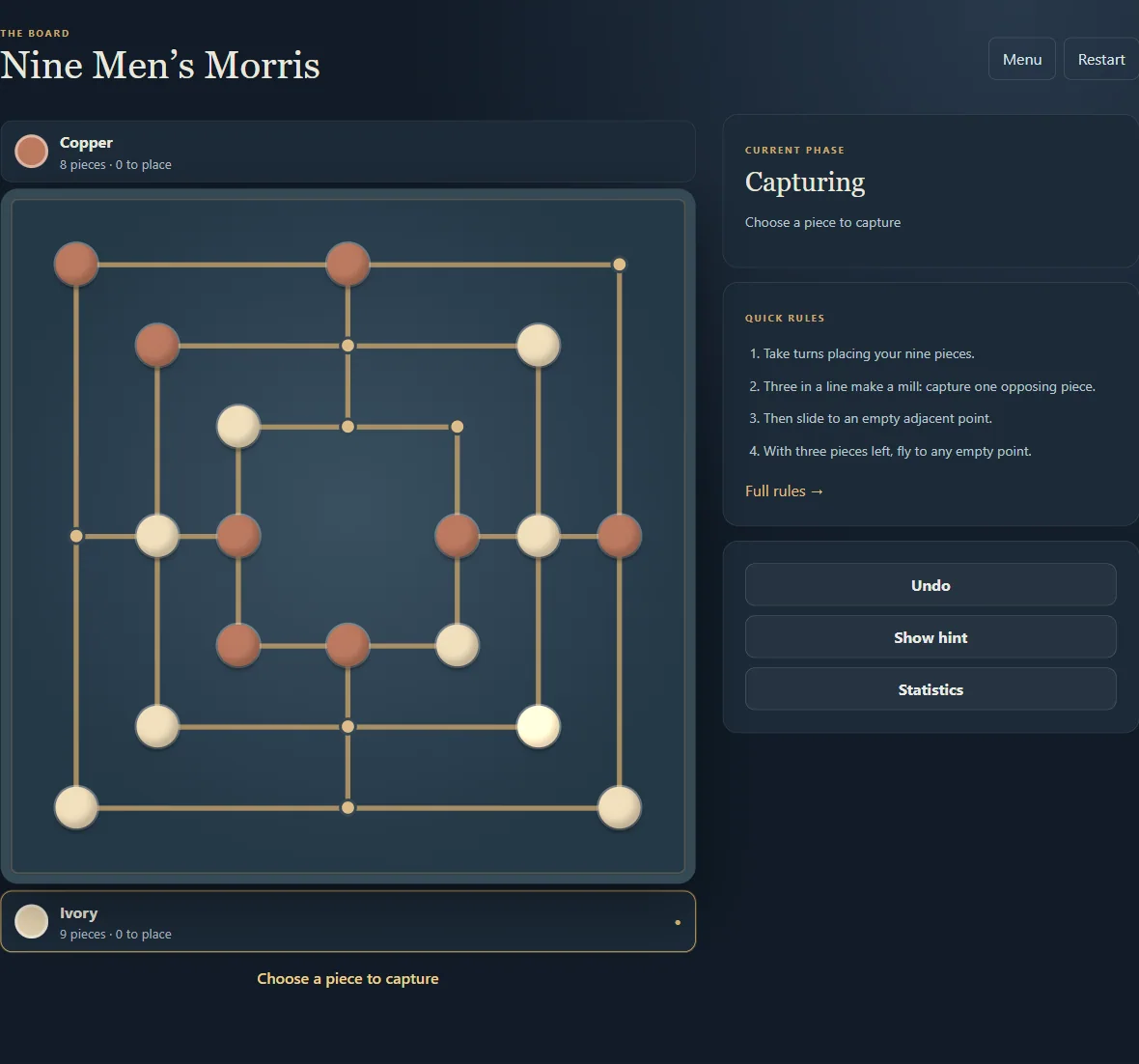Click empty point at middle ring top-middle
Image resolution: width=1139 pixels, height=1064 pixels.
[x=347, y=346]
